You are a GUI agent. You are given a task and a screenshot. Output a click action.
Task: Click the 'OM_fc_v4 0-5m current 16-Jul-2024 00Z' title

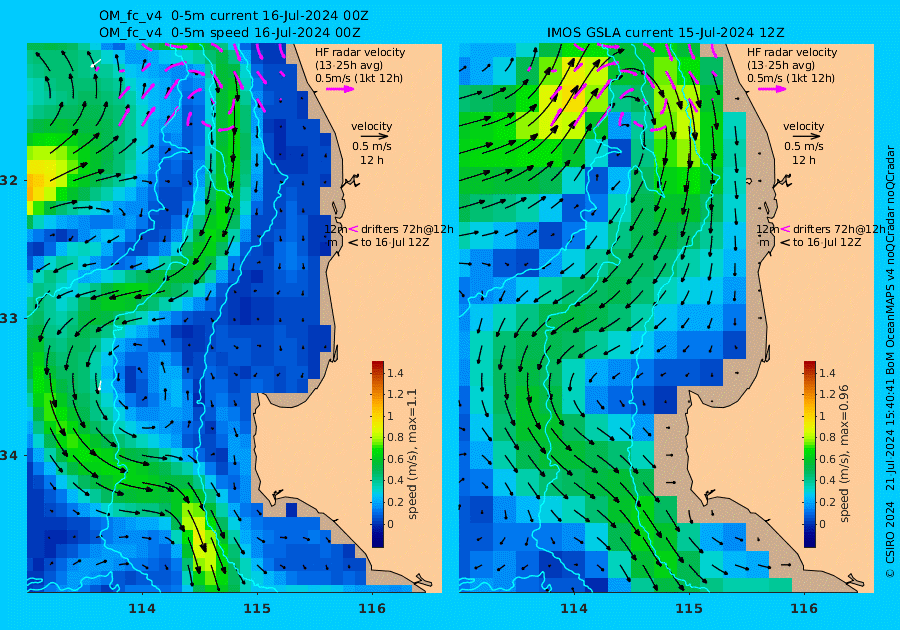[234, 15]
